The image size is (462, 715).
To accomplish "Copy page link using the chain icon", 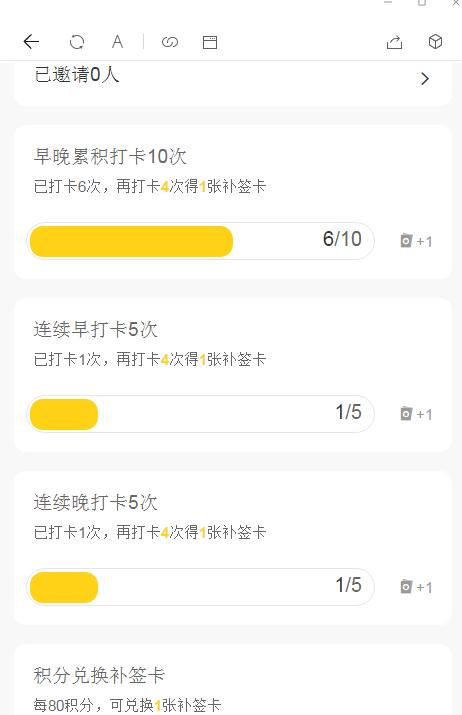I will (x=170, y=42).
